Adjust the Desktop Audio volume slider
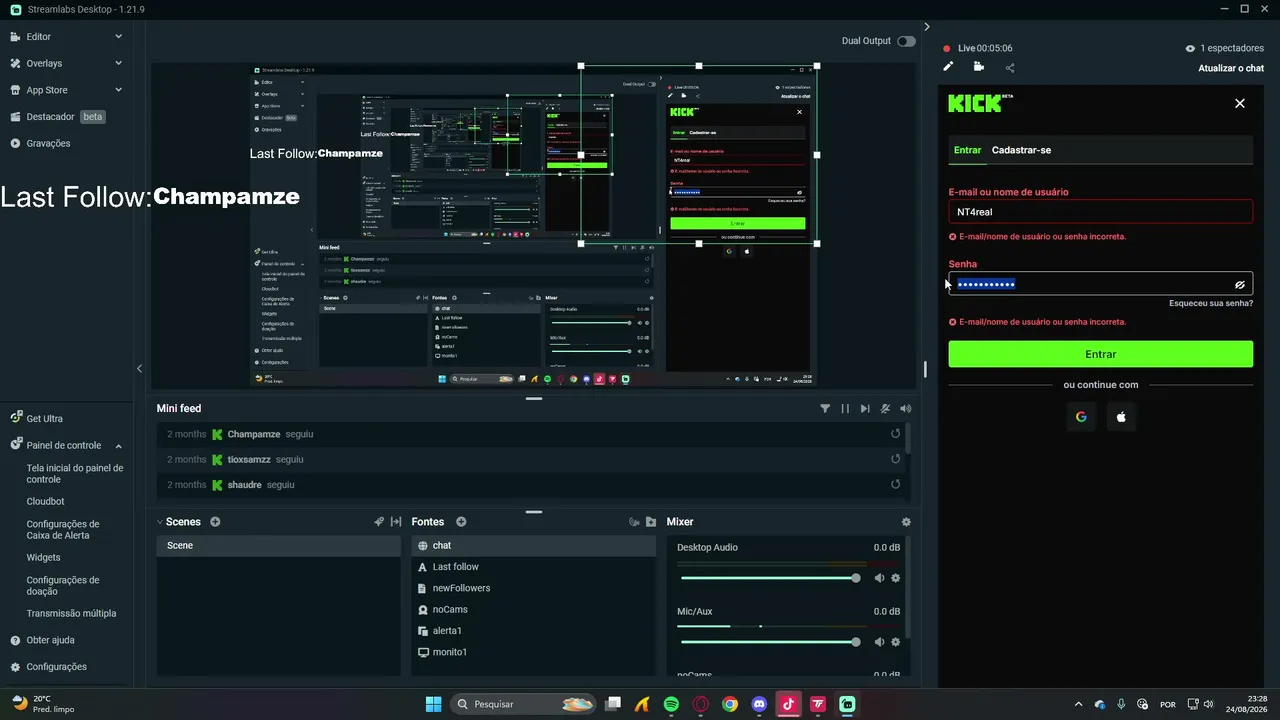The width and height of the screenshot is (1280, 720). click(x=768, y=578)
